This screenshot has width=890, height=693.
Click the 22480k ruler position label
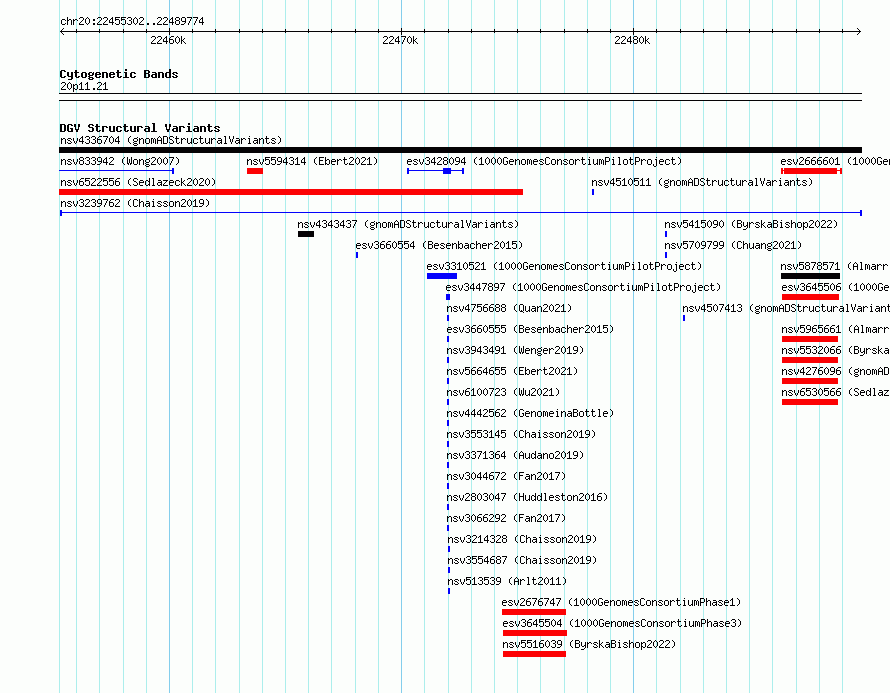coord(632,40)
